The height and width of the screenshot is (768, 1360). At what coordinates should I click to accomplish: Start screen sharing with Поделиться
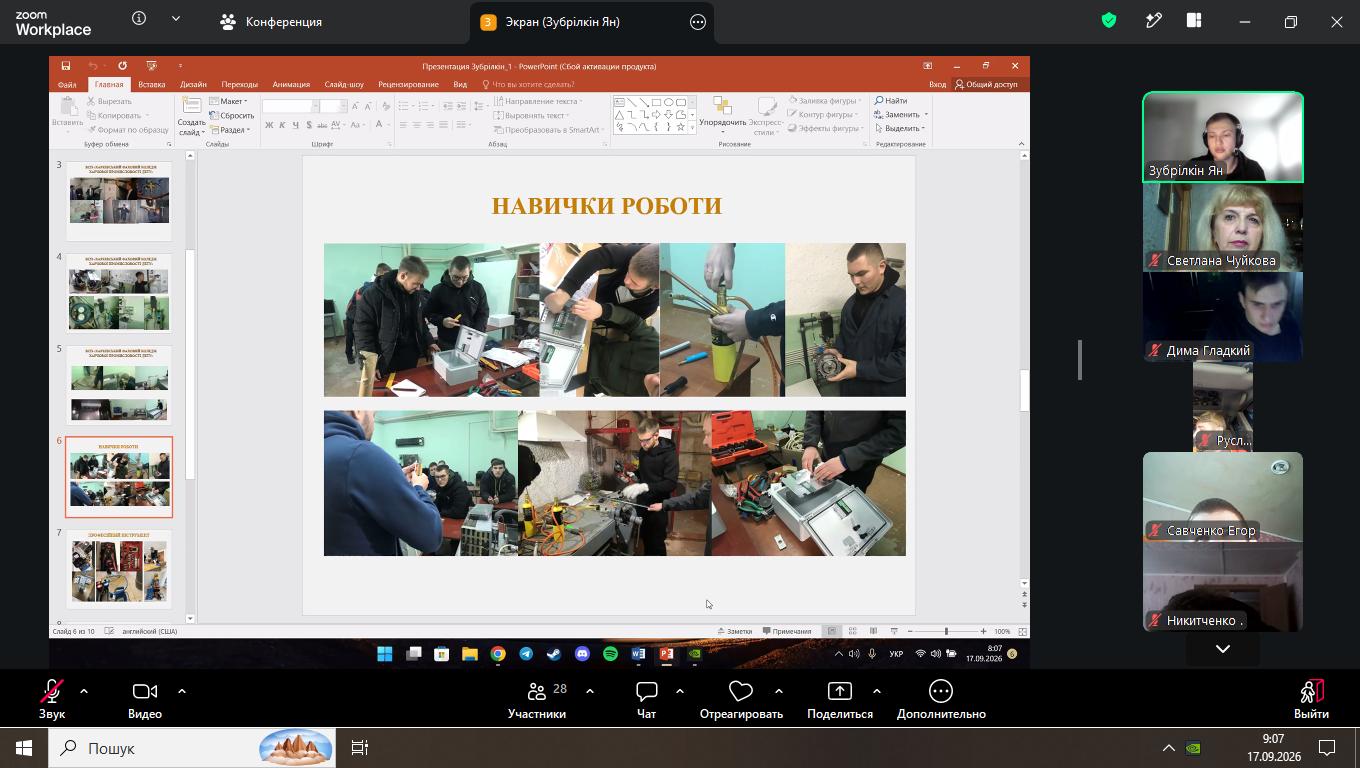pyautogui.click(x=840, y=700)
